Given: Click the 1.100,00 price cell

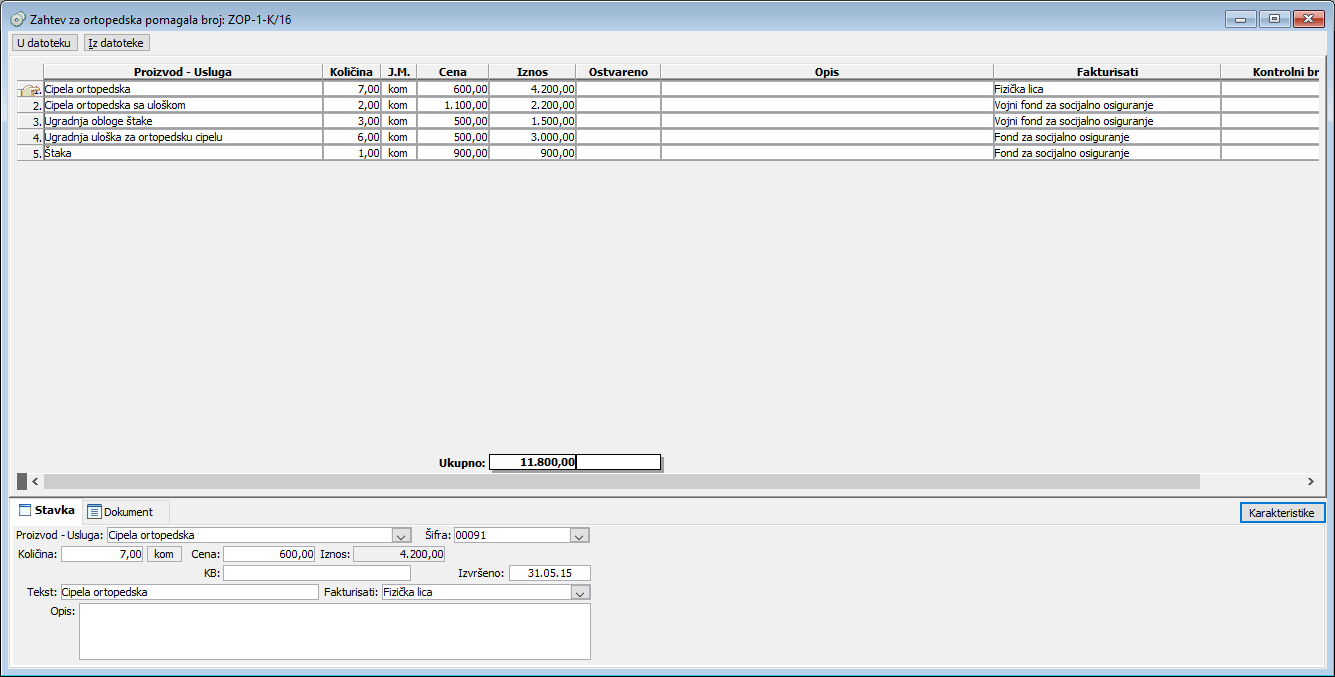Looking at the screenshot, I should (x=453, y=105).
